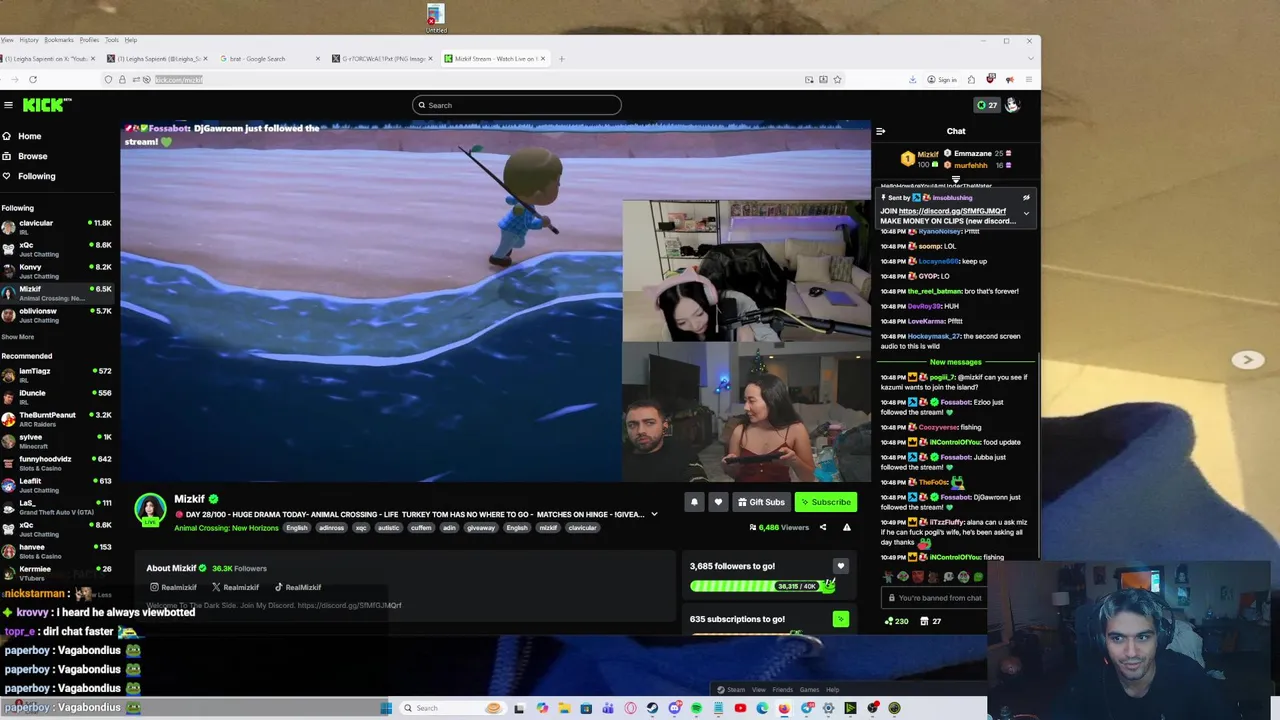This screenshot has height=720, width=1280.
Task: Open Animal Crossing: New Horizons category
Action: [227, 528]
